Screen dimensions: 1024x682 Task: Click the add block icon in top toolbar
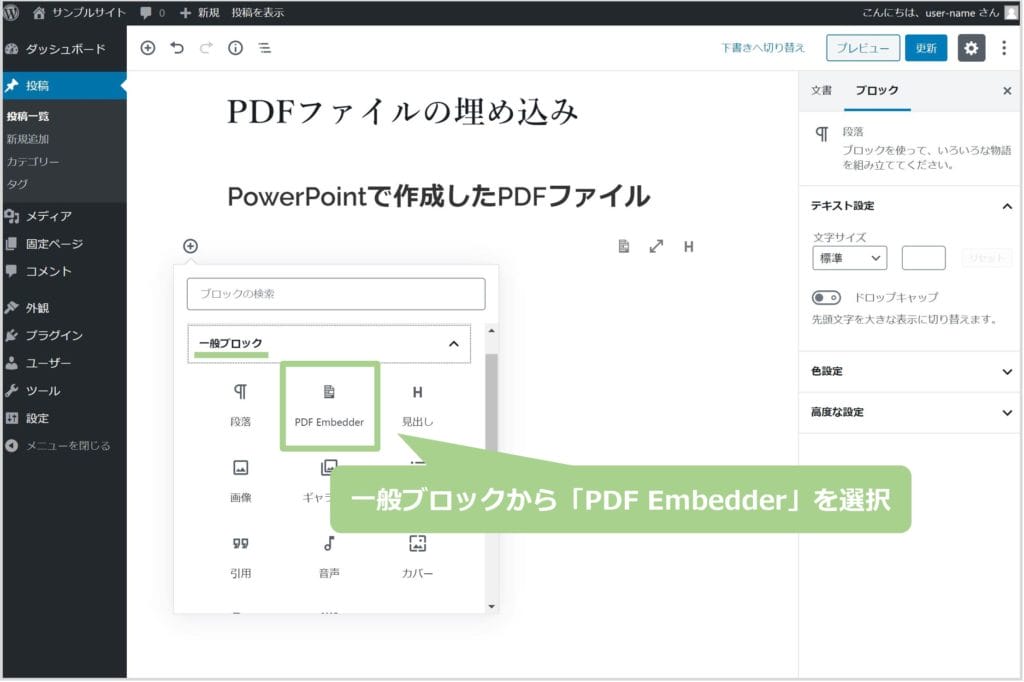tap(148, 48)
